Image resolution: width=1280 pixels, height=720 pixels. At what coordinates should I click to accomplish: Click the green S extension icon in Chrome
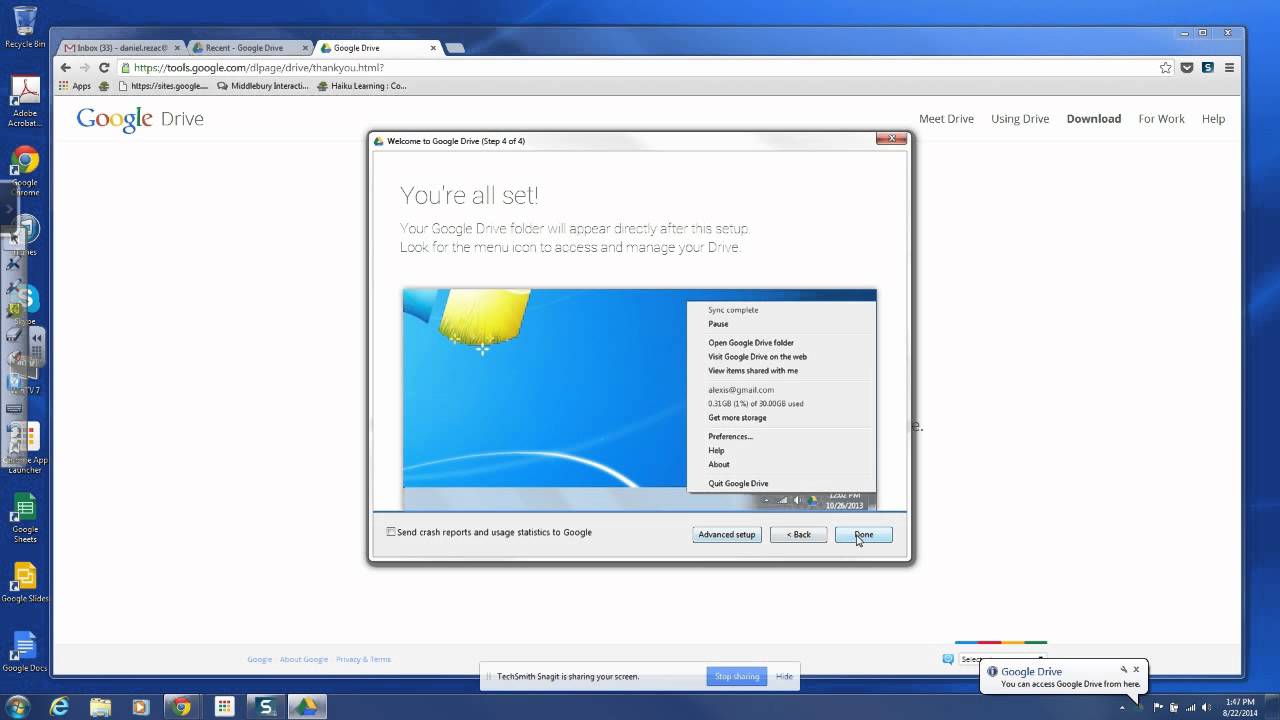1208,68
